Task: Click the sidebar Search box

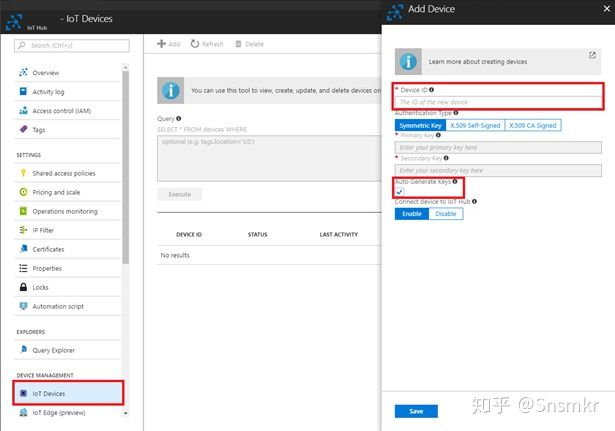Action: click(72, 45)
